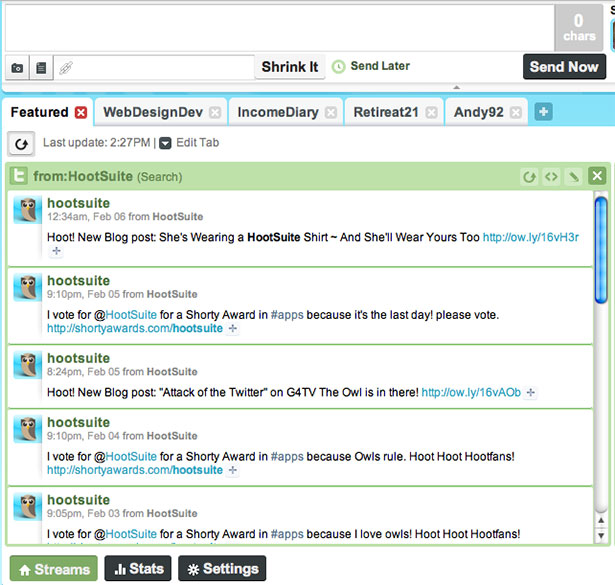Click #apps hashtag in 9:10pm Feb 04 tweet
615x585 pixels.
pos(287,457)
